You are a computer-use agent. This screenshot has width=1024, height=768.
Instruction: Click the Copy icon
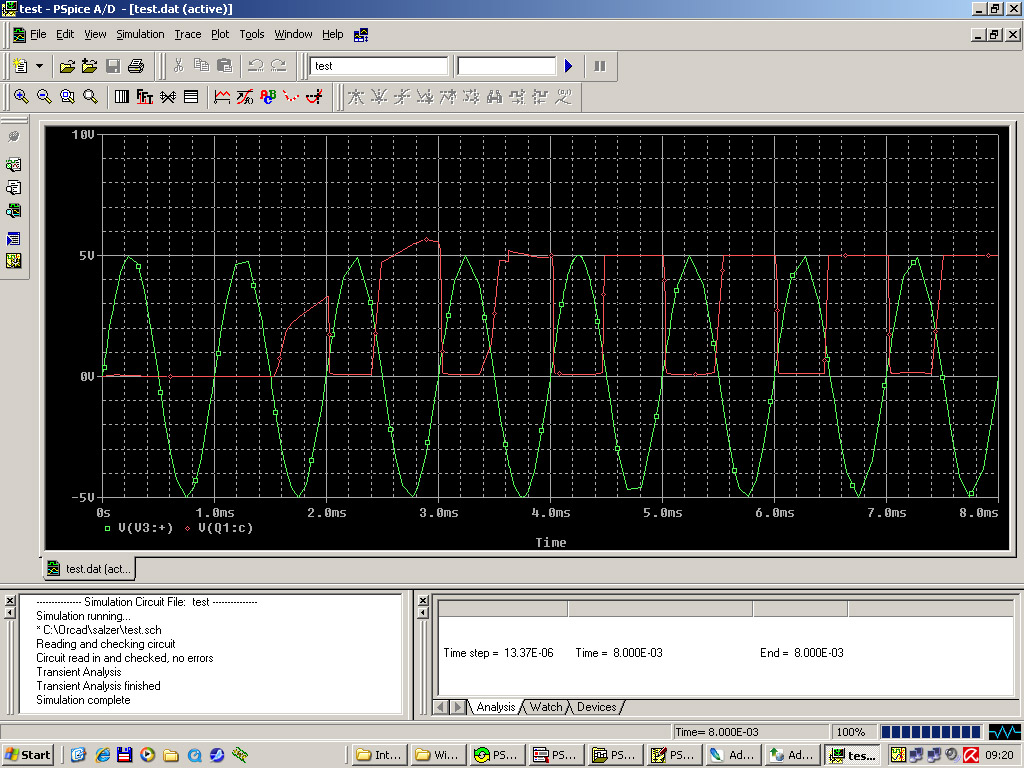pyautogui.click(x=201, y=65)
